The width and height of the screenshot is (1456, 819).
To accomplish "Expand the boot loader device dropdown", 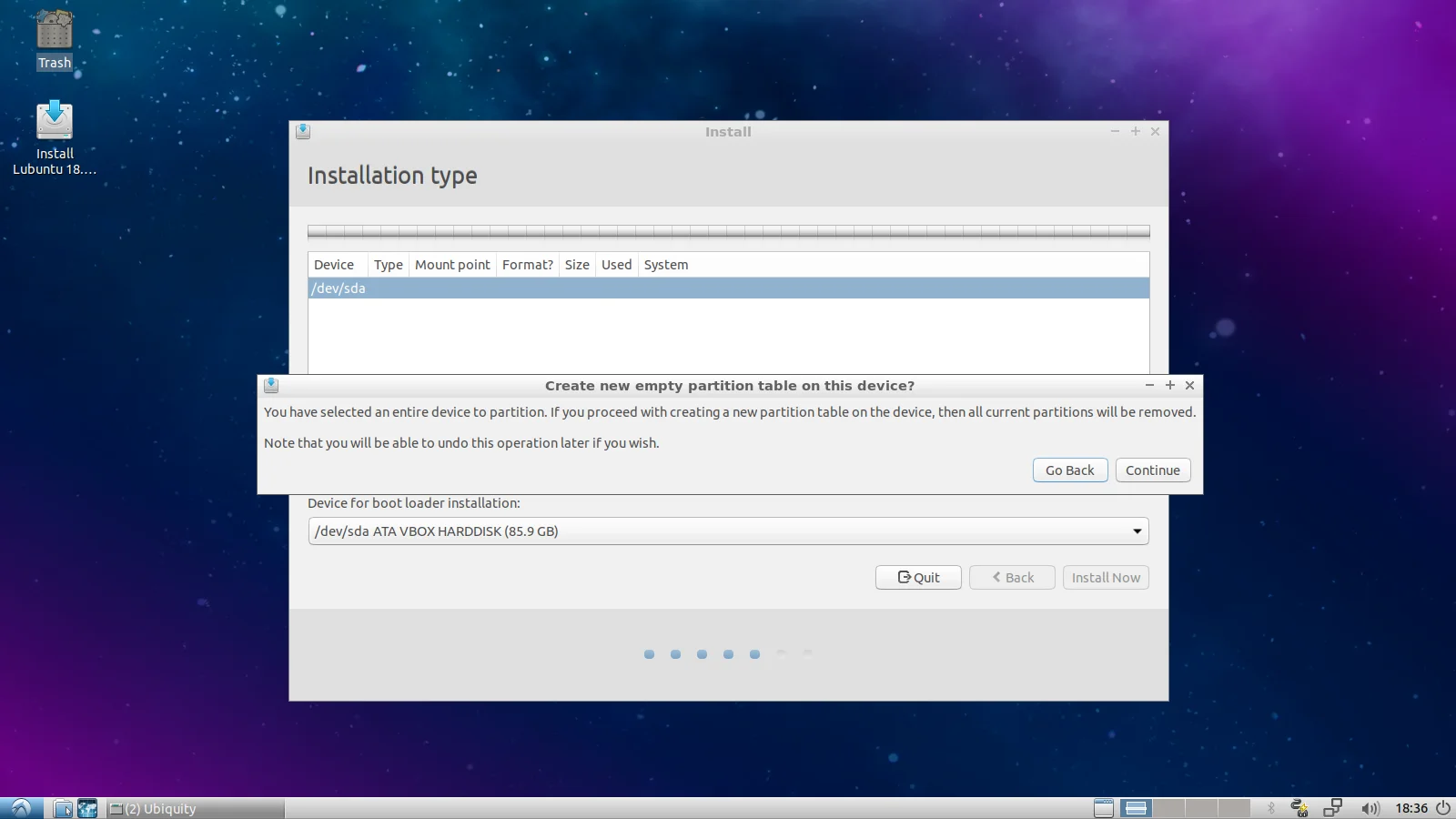I will point(728,531).
